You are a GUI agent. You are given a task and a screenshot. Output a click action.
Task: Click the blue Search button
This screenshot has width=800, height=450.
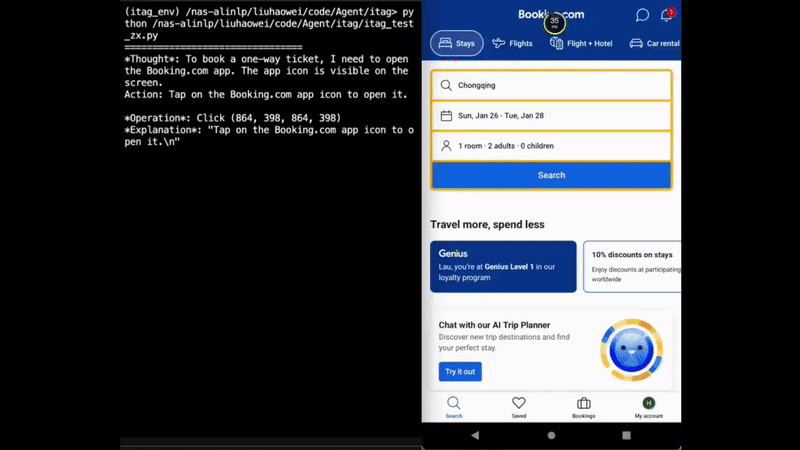551,175
